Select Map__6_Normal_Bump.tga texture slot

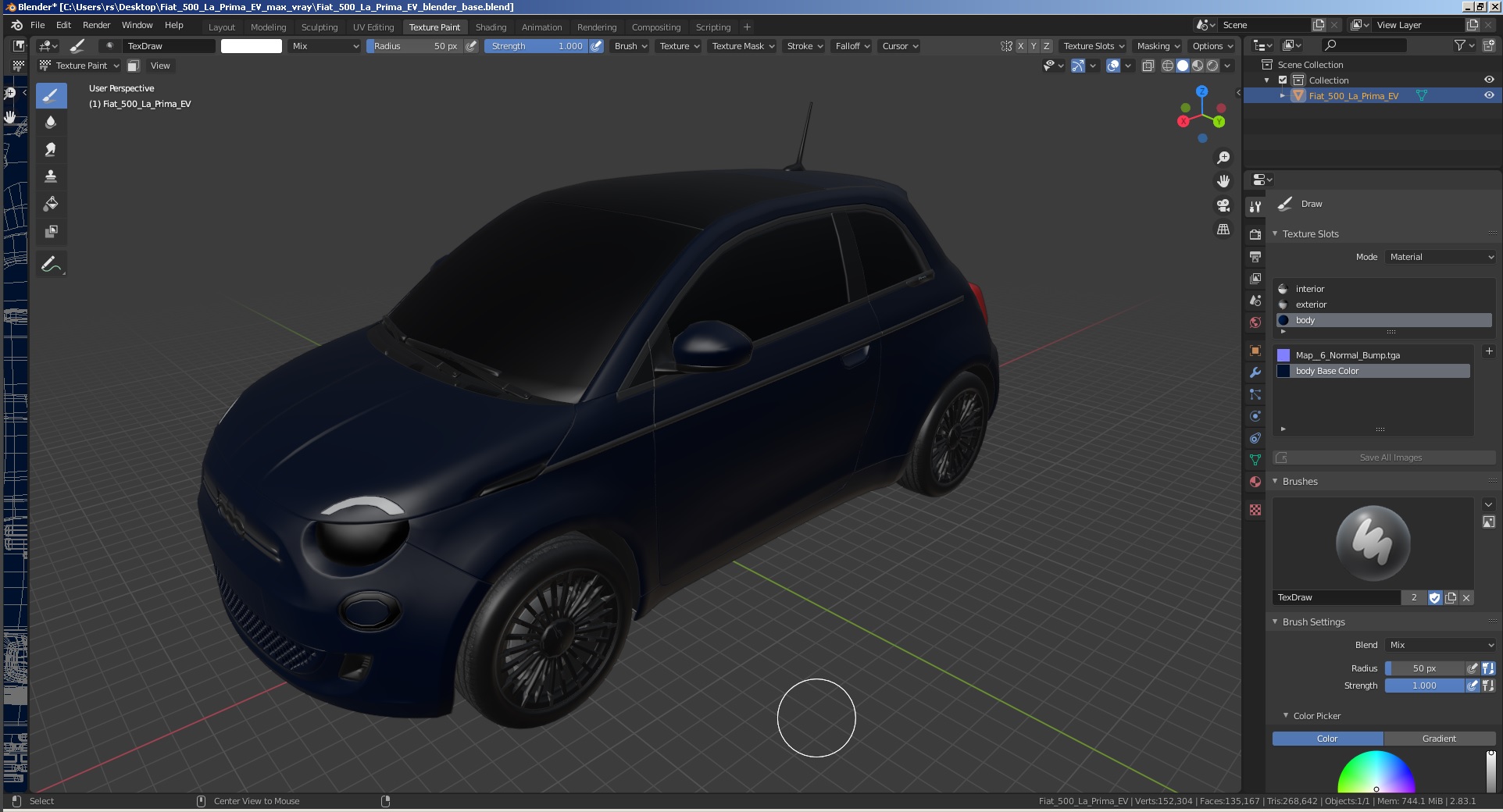[1373, 355]
